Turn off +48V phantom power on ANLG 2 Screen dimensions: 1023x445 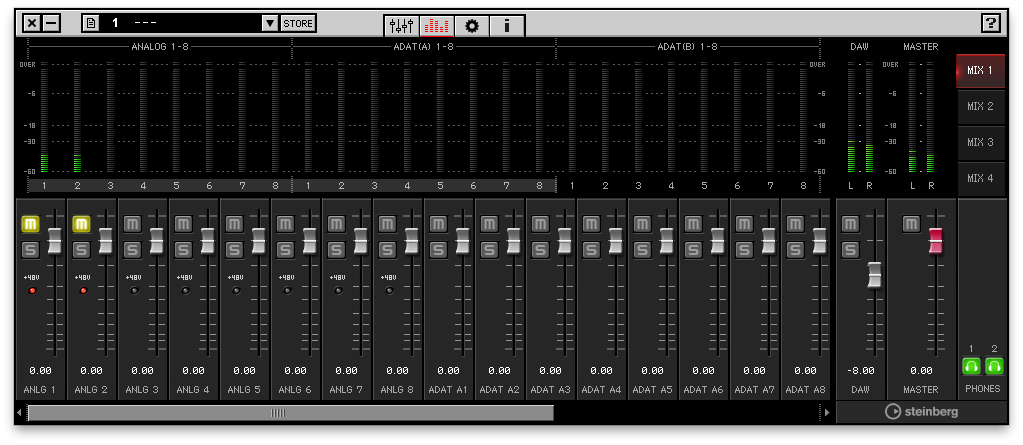83,290
